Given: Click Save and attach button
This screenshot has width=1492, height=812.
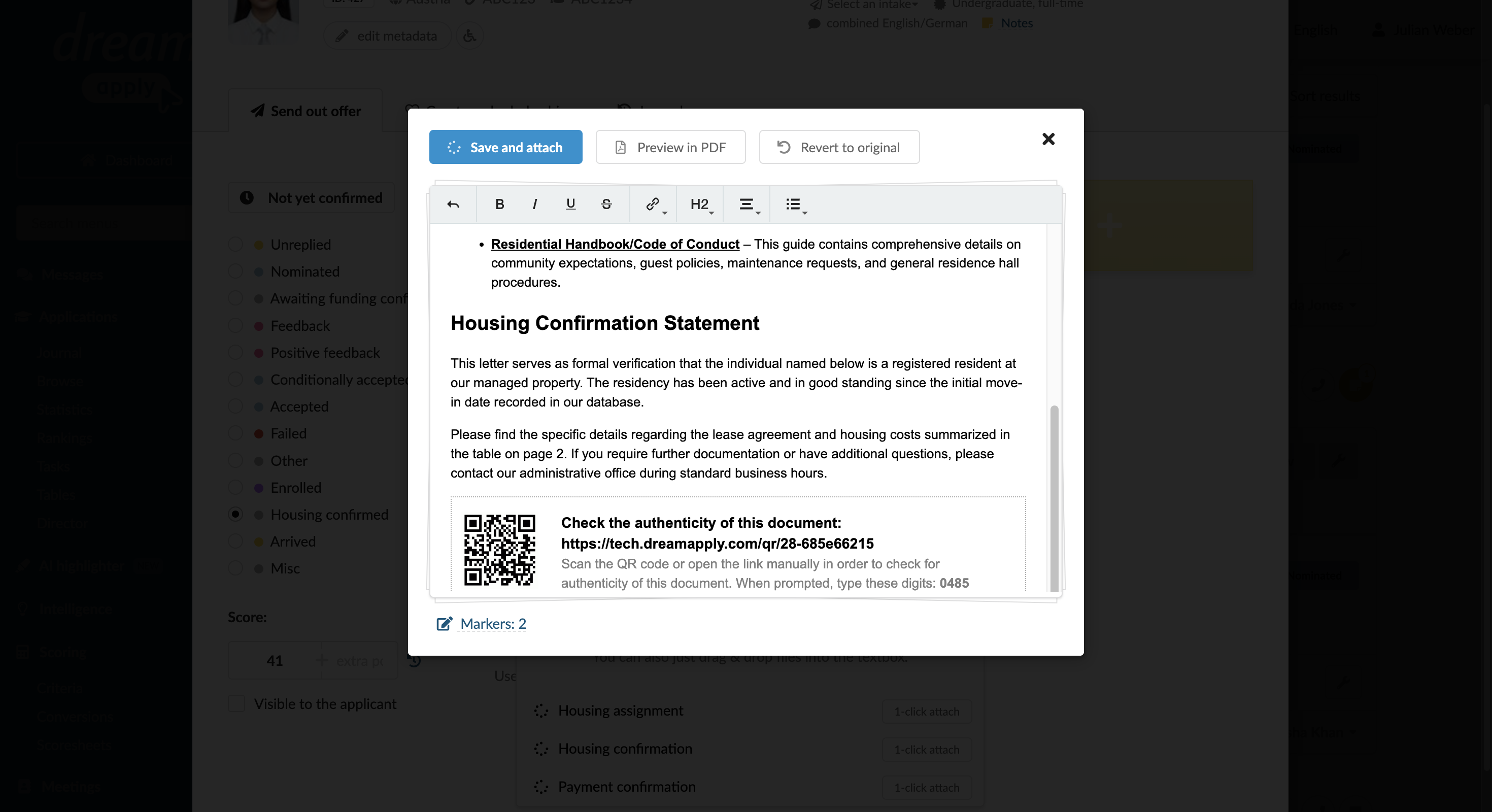Looking at the screenshot, I should coord(505,147).
